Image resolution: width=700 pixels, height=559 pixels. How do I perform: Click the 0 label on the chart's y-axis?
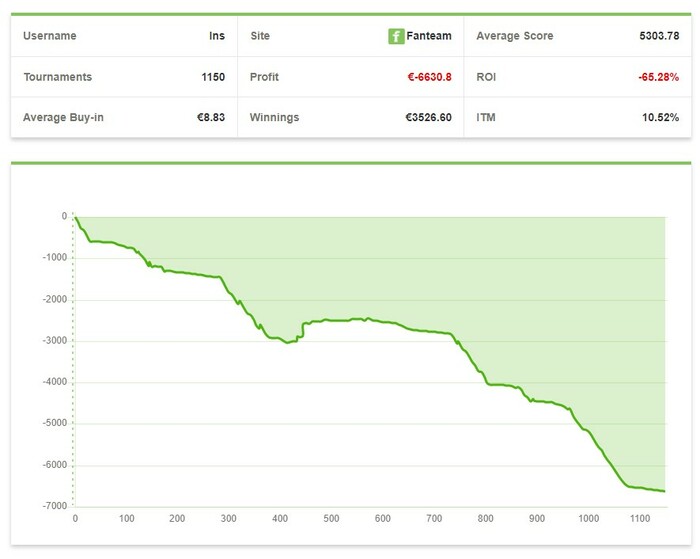pos(64,216)
